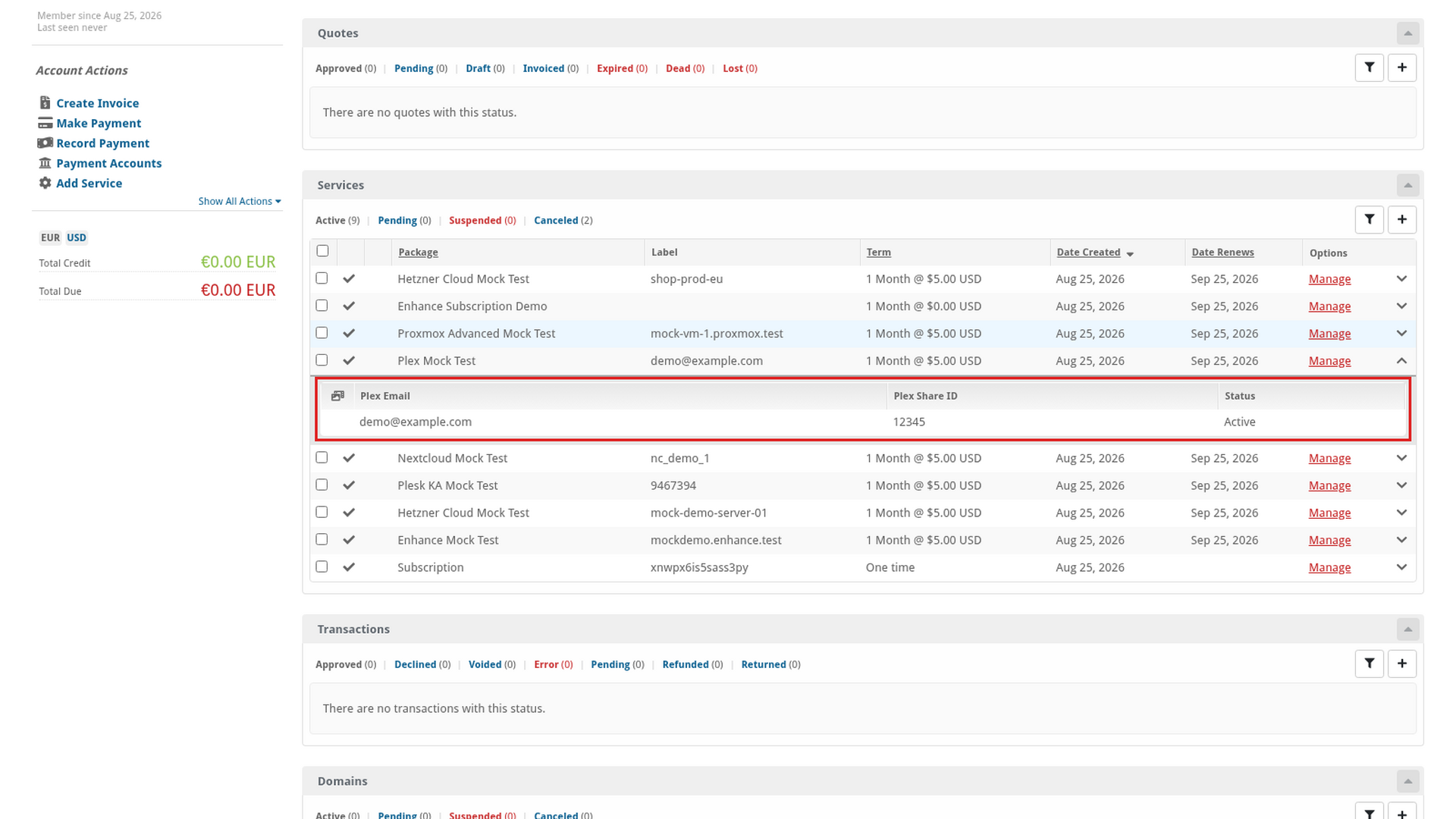Viewport: 1456px width, 819px height.
Task: Tick the Proxmox Advanced Mock Test checkbox
Action: click(322, 333)
